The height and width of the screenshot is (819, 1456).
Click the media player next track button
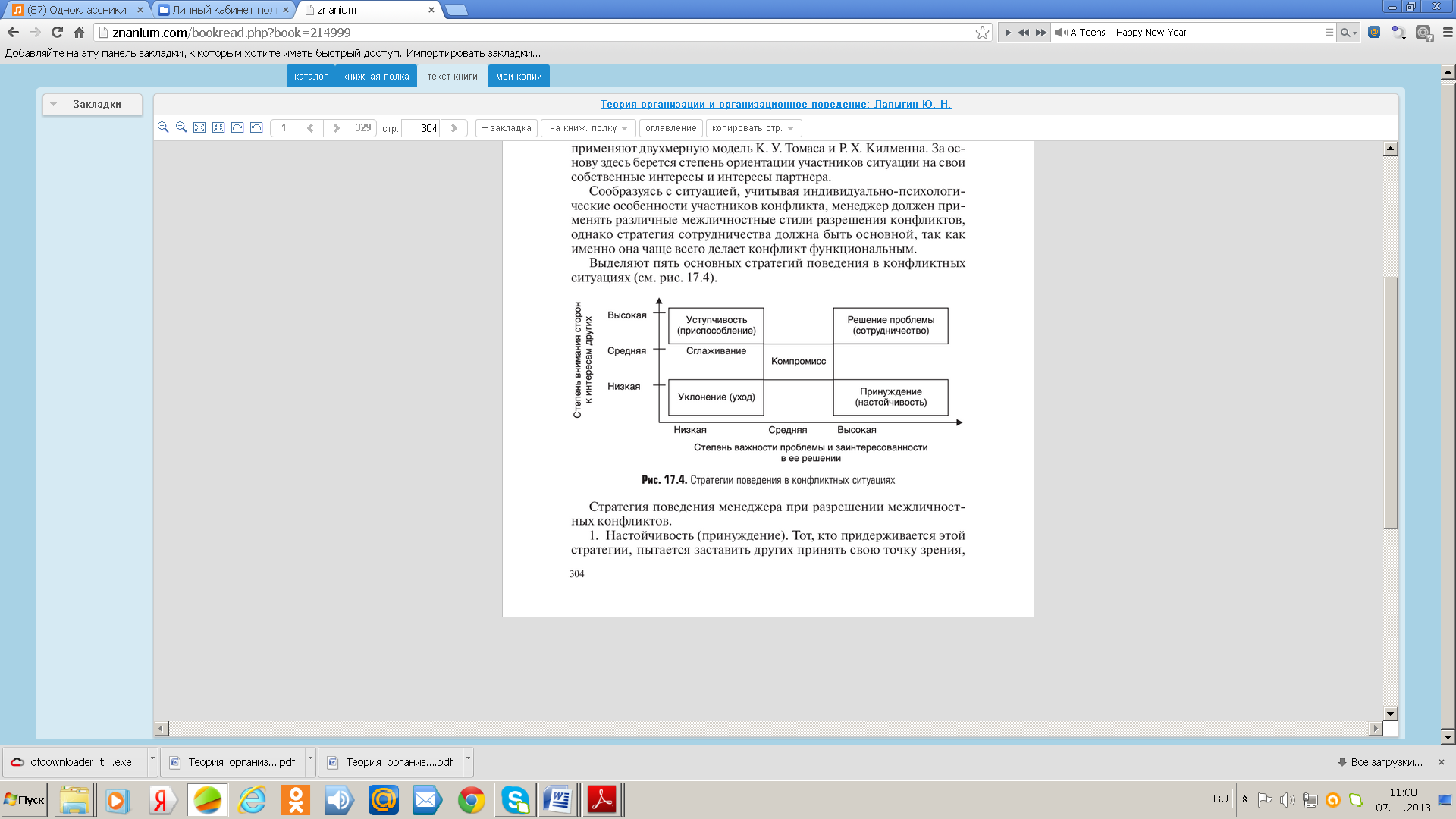coord(1040,33)
